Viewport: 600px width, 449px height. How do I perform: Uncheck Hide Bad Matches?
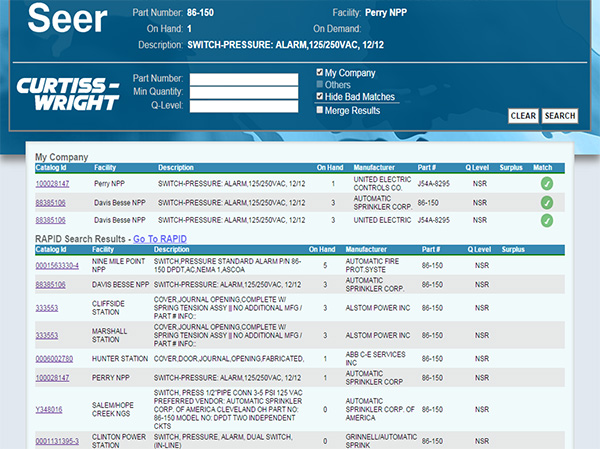pyautogui.click(x=320, y=96)
